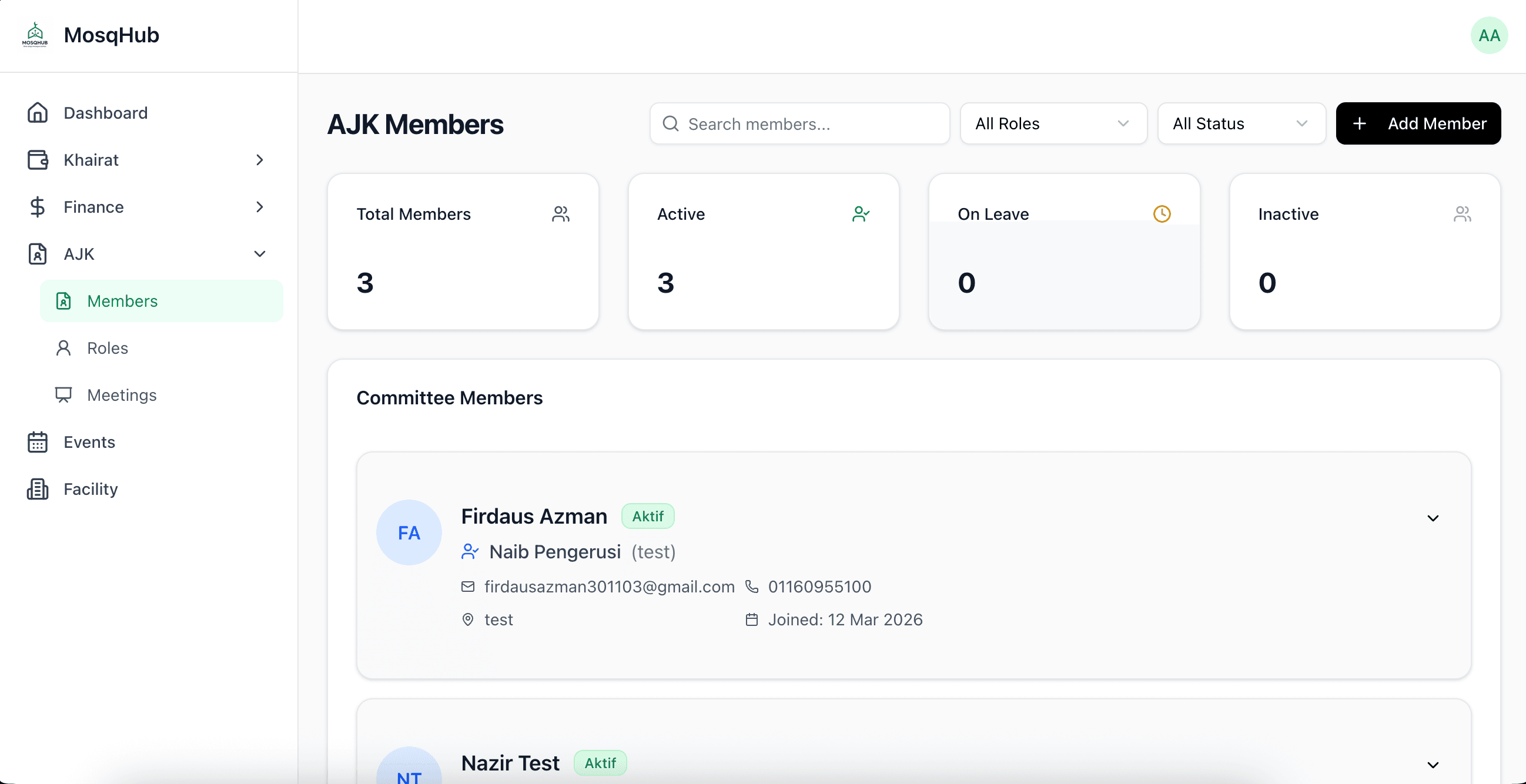
Task: Click the MosqHub mosque logo icon
Action: pyautogui.click(x=35, y=35)
